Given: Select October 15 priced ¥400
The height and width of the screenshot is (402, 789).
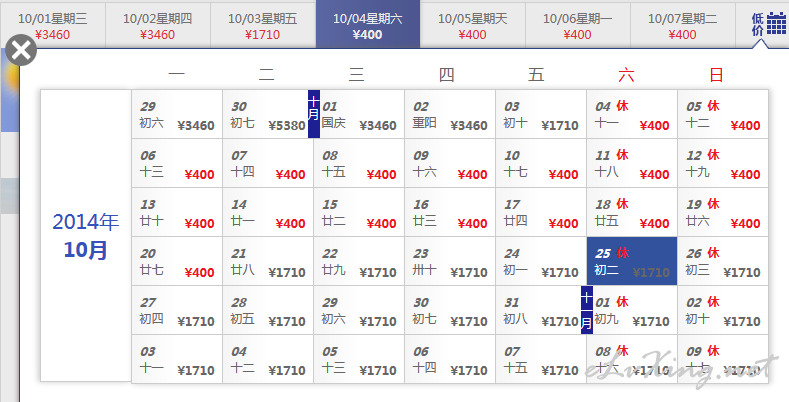Looking at the screenshot, I should [359, 212].
